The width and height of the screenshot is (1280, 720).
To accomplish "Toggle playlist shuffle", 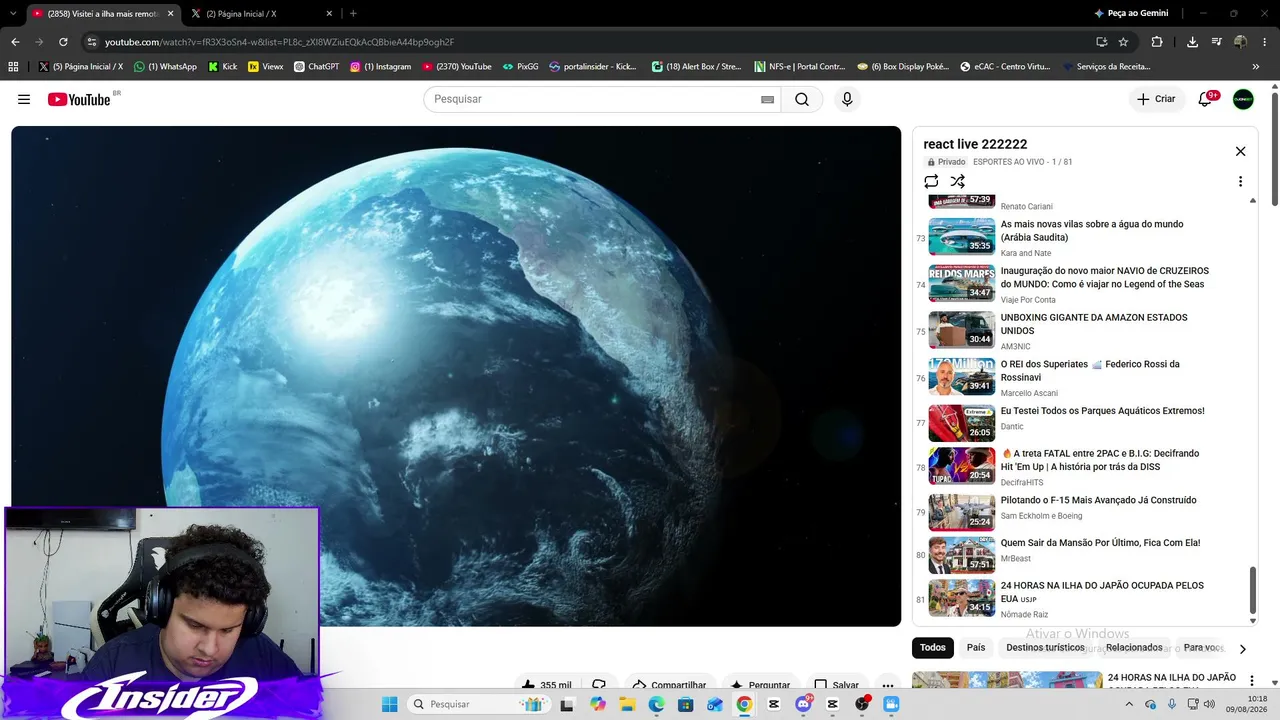I will click(957, 181).
